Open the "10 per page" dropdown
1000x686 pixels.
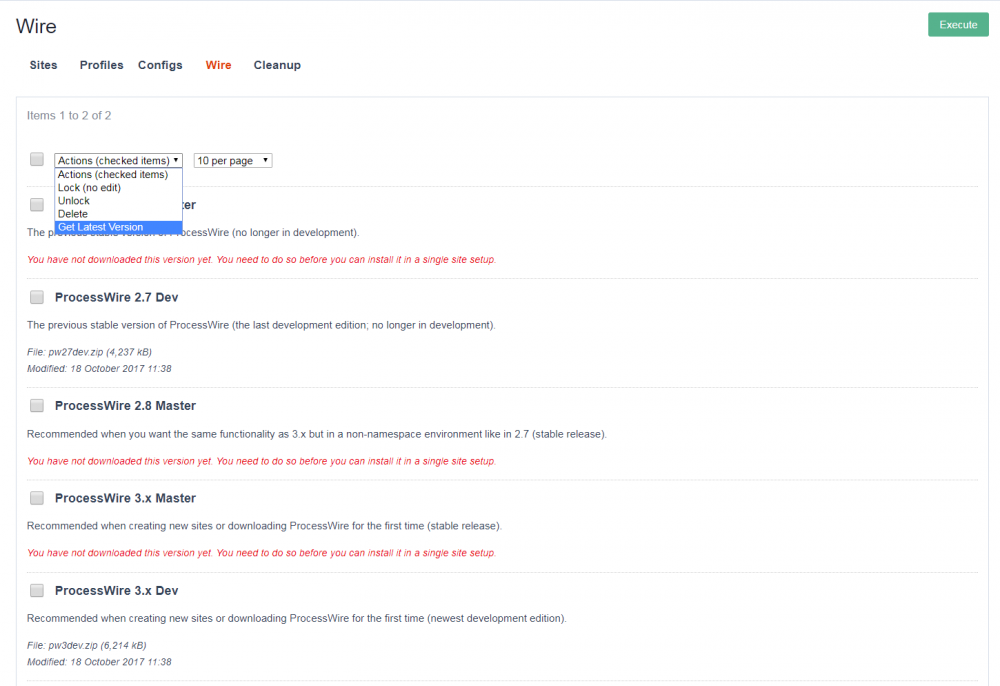click(232, 160)
